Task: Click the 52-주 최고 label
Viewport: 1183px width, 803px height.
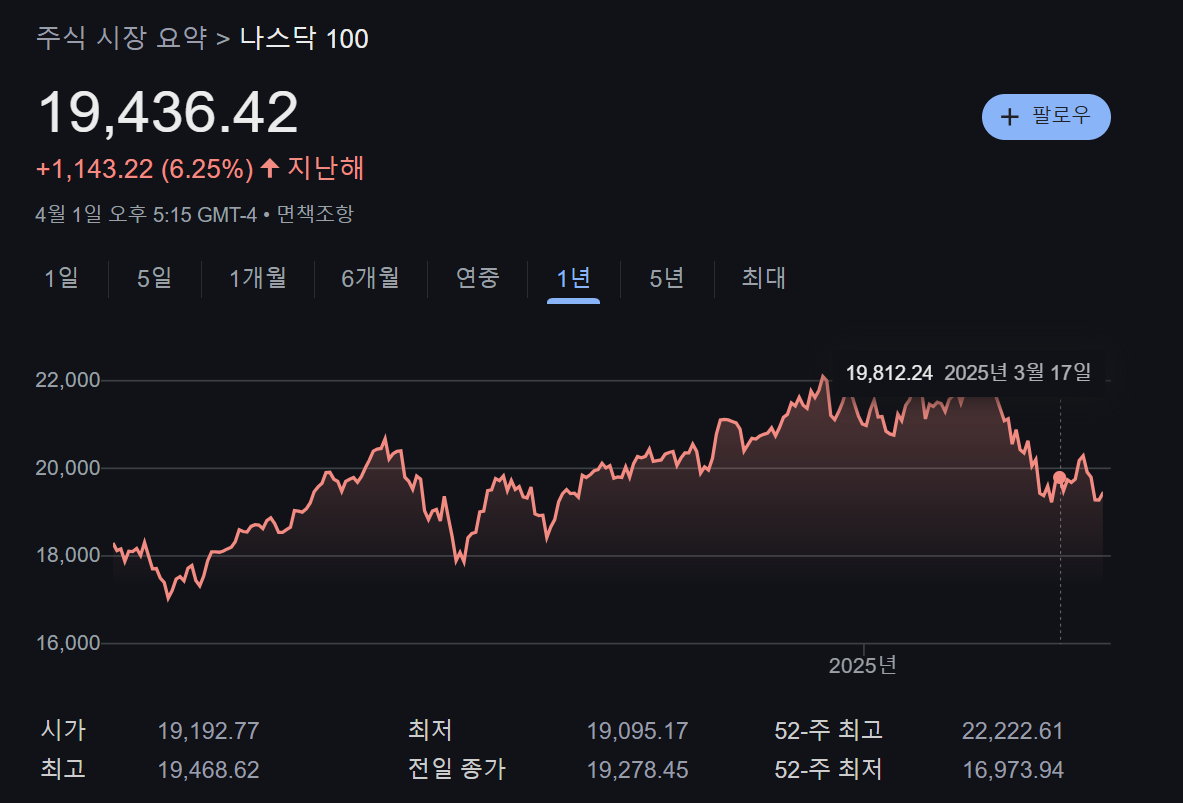Action: pos(828,730)
